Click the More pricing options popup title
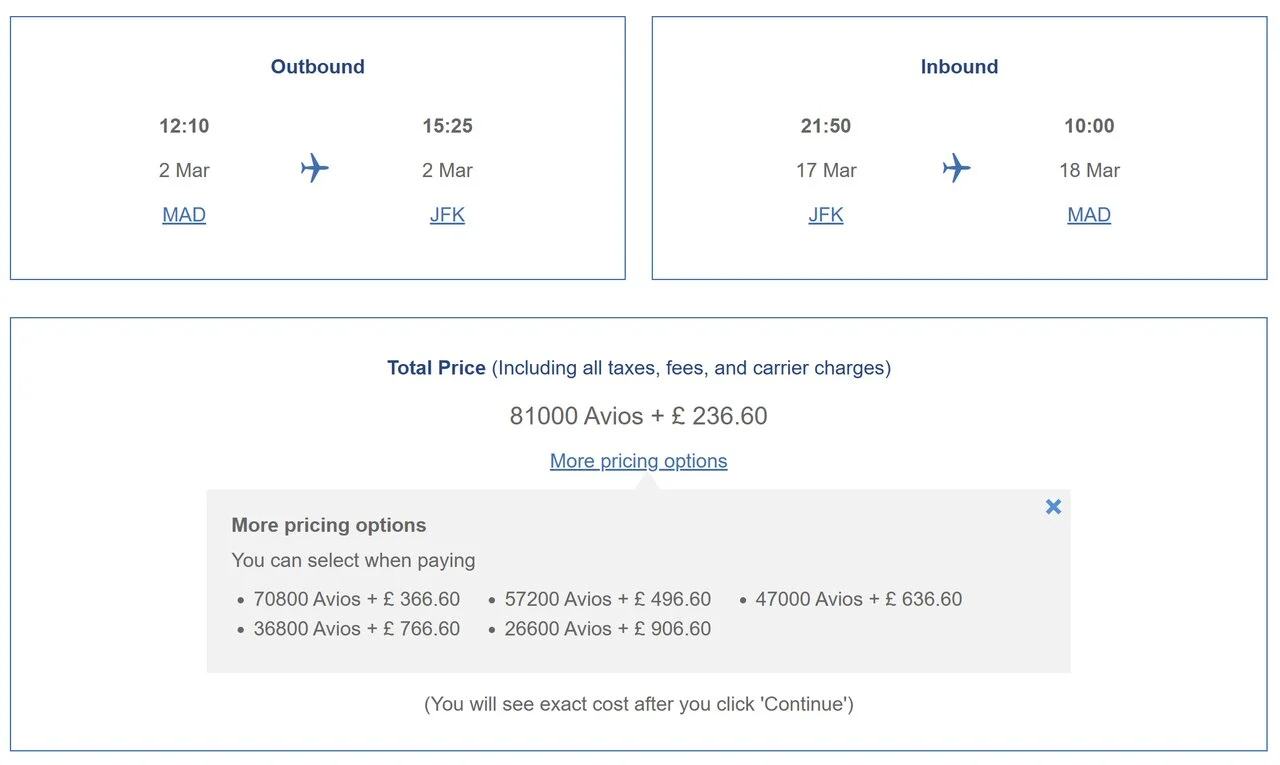 329,525
